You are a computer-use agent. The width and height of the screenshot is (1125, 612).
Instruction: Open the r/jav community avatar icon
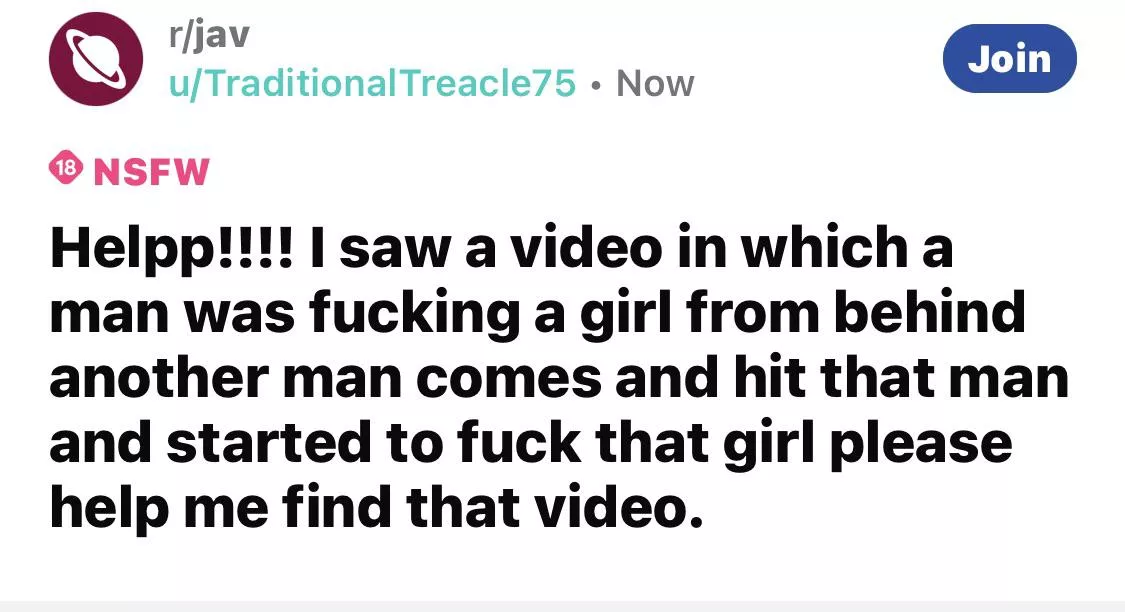(95, 59)
